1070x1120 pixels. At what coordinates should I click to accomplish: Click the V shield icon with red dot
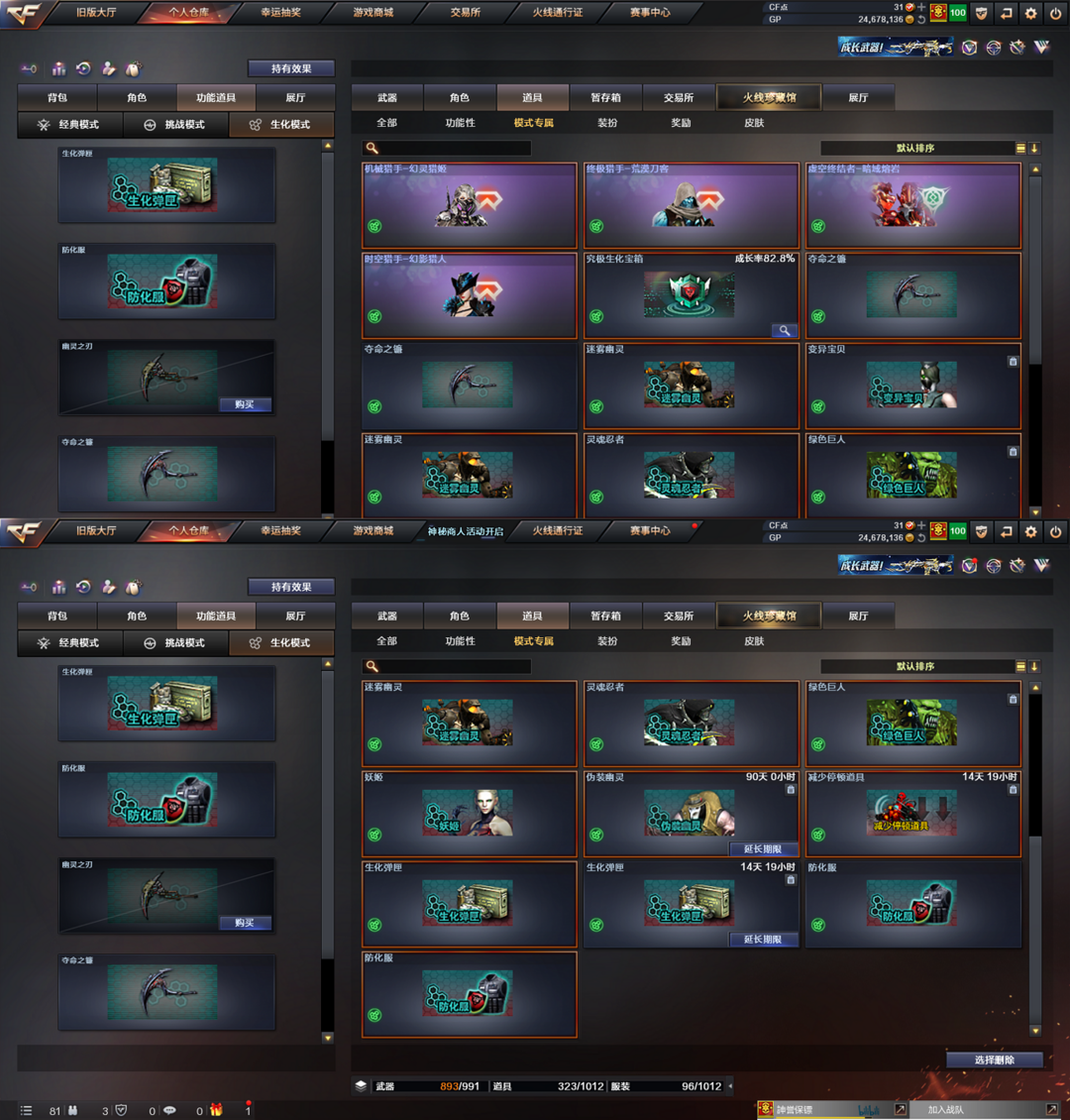click(969, 566)
